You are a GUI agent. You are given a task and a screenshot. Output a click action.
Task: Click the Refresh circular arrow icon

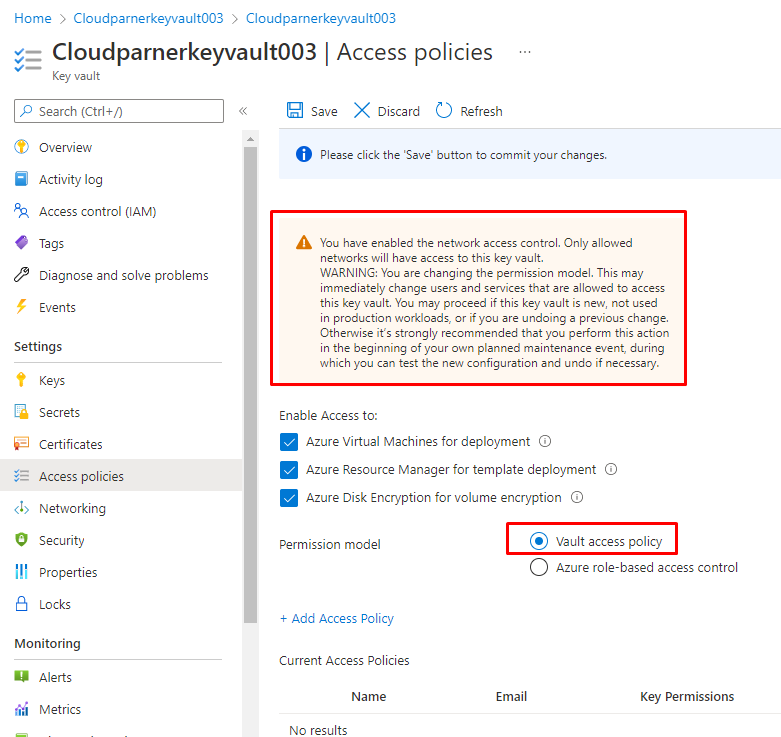click(444, 111)
